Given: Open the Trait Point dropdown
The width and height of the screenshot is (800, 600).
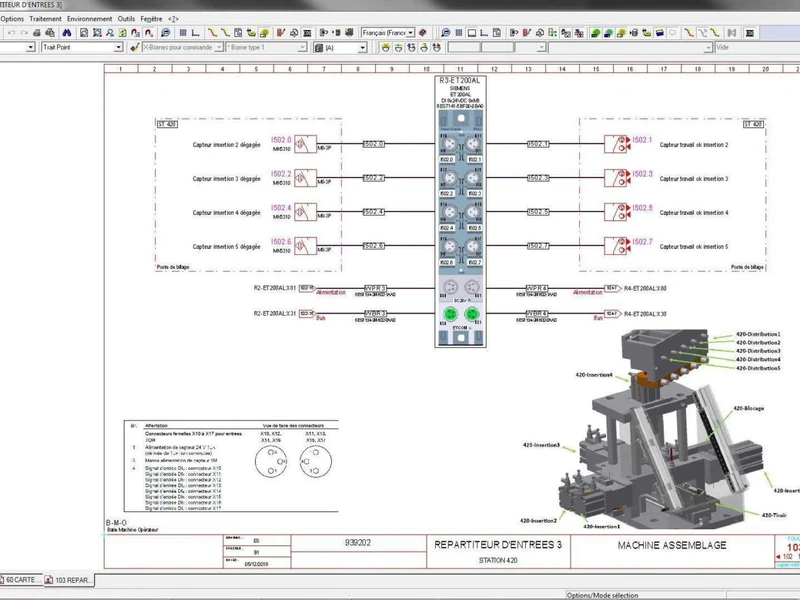Looking at the screenshot, I should click(118, 47).
